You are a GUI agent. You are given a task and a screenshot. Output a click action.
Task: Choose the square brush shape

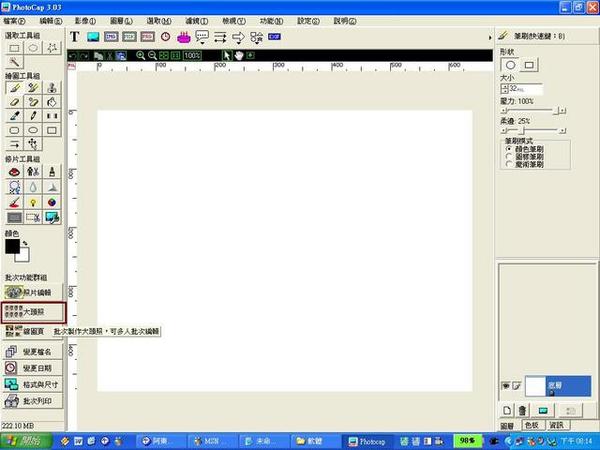click(529, 65)
